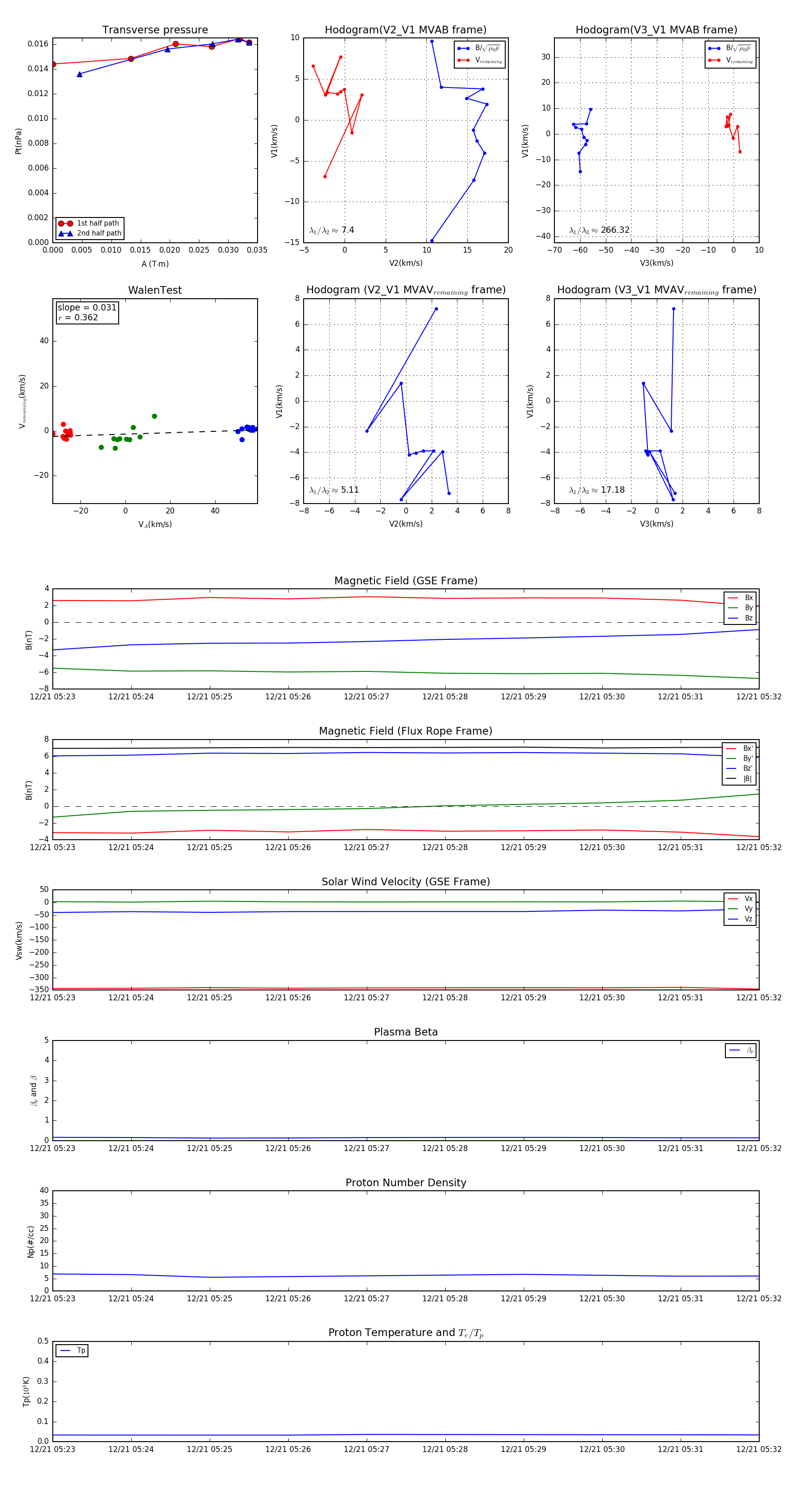Select the 'Vz' legend entry in velocity plot
812x1489 pixels.
point(740,919)
